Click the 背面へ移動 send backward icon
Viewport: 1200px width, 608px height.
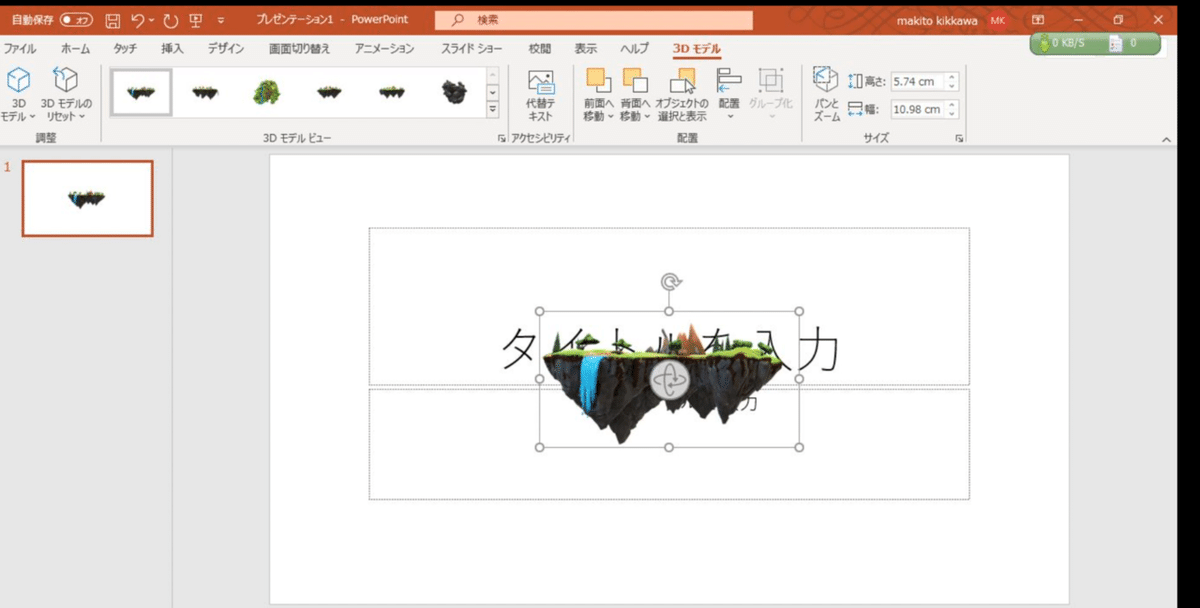click(x=634, y=82)
